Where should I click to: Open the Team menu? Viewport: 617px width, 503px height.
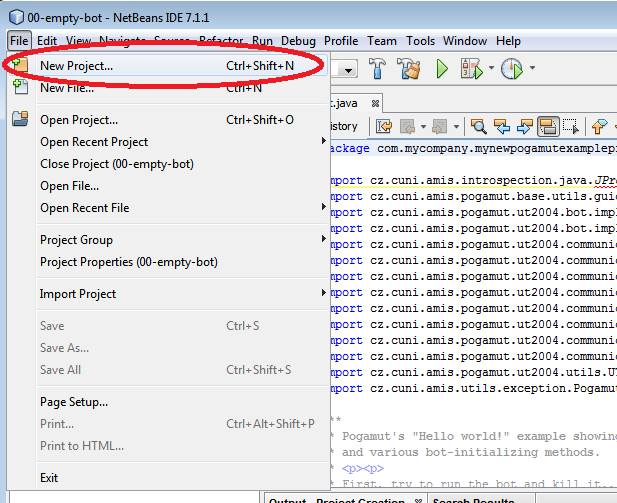tap(382, 41)
